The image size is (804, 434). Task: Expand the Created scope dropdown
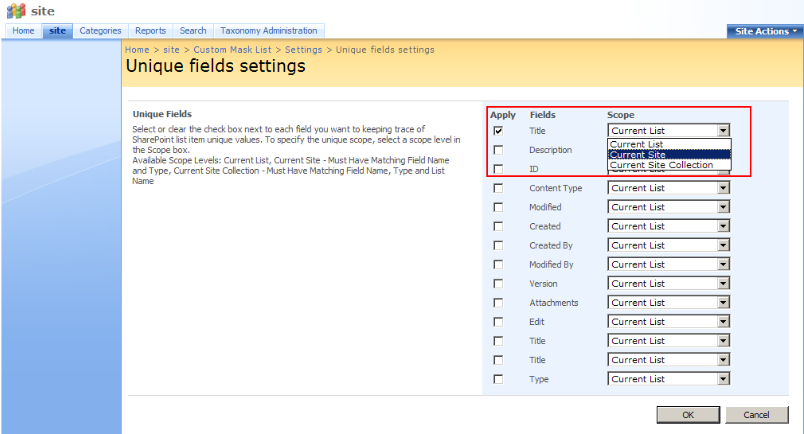(669, 226)
